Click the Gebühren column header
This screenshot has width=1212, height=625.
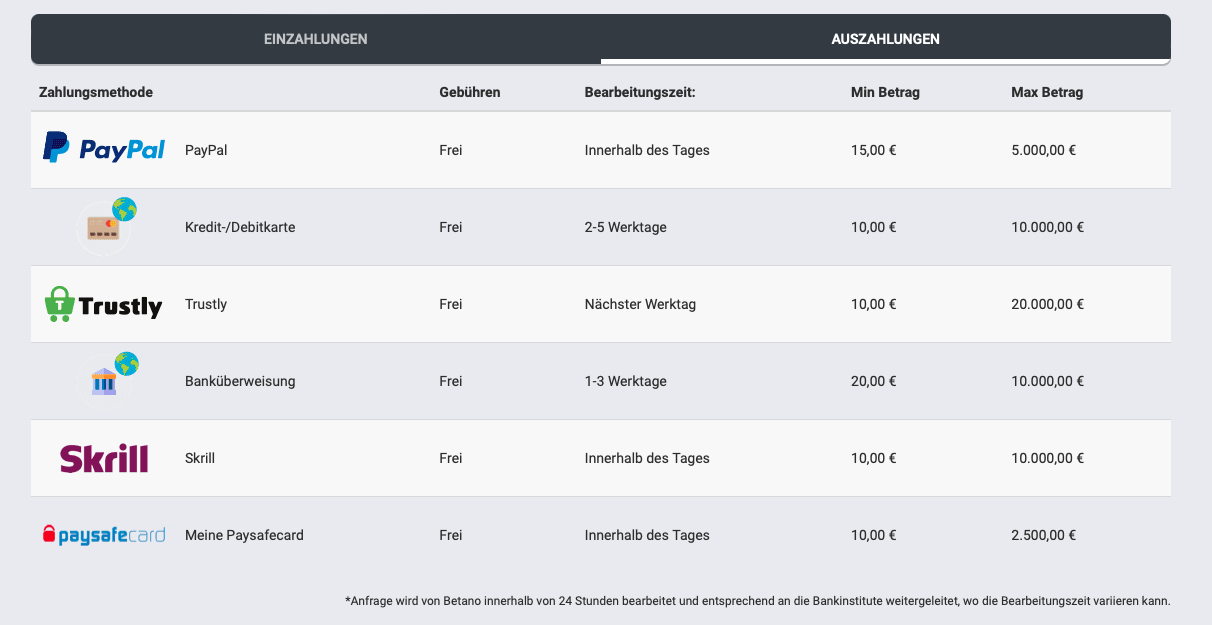pyautogui.click(x=470, y=92)
